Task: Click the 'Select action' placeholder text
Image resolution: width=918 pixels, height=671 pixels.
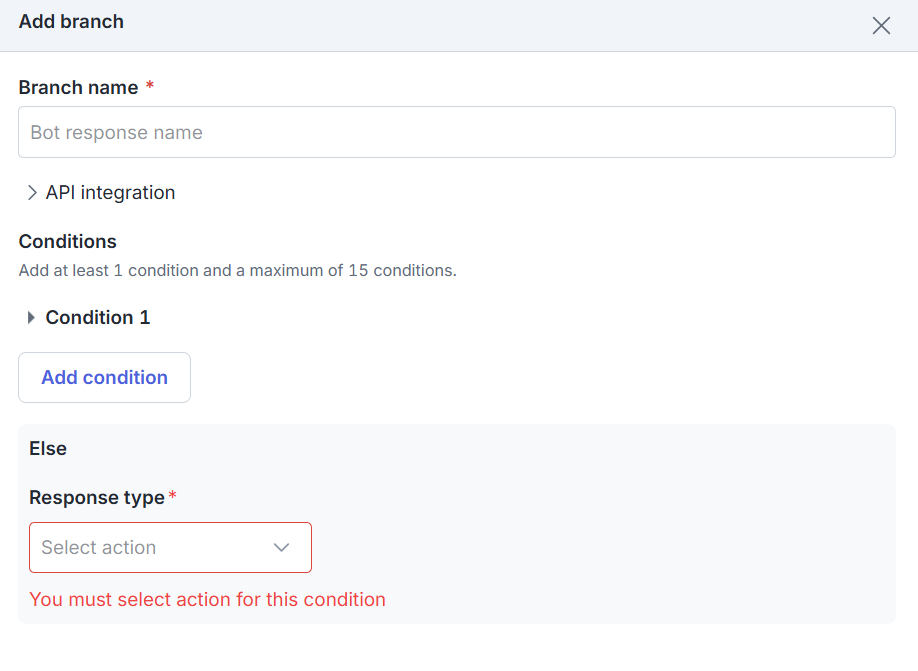Action: 98,547
